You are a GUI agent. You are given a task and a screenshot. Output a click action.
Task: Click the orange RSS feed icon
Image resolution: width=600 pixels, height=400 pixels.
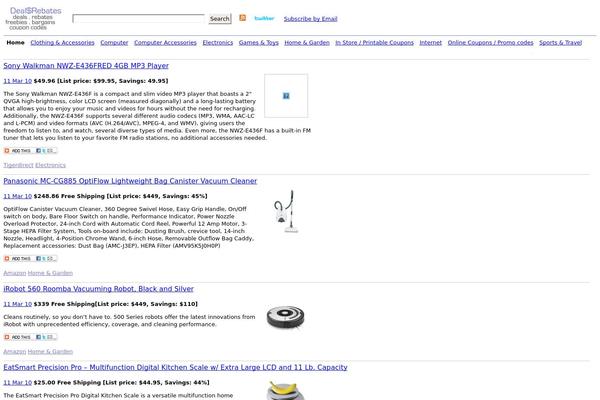(x=243, y=18)
